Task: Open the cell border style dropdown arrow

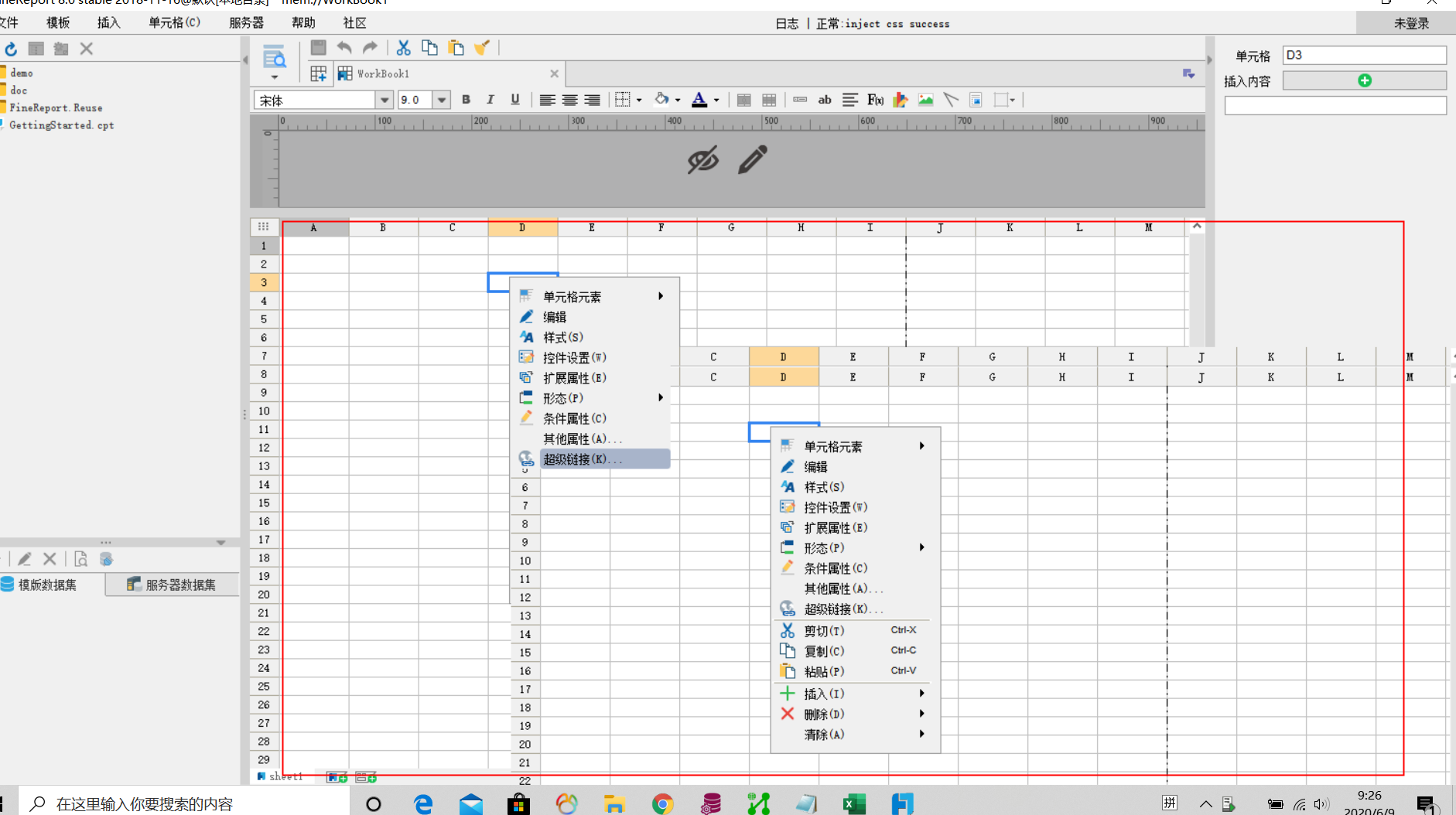Action: pyautogui.click(x=639, y=100)
